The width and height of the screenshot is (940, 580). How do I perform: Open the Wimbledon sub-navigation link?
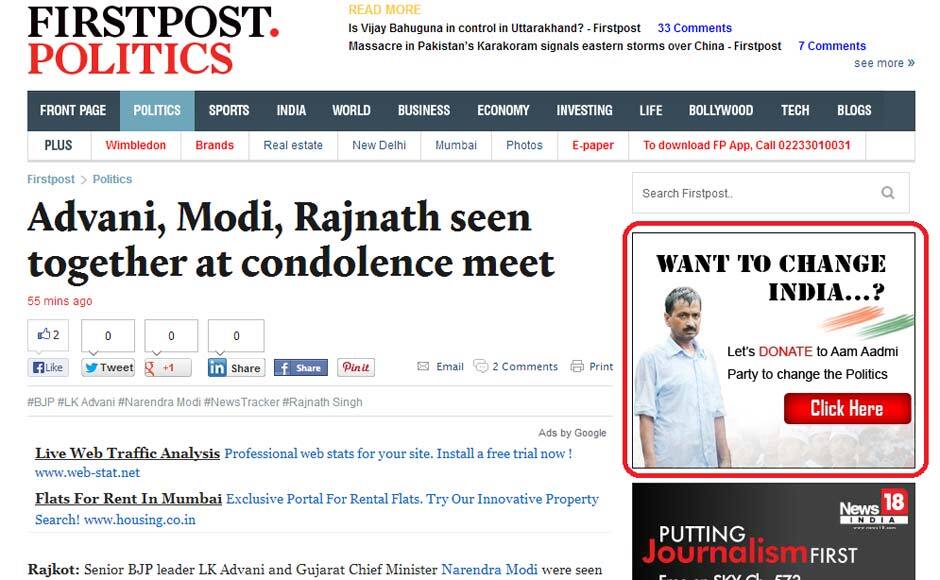[135, 145]
